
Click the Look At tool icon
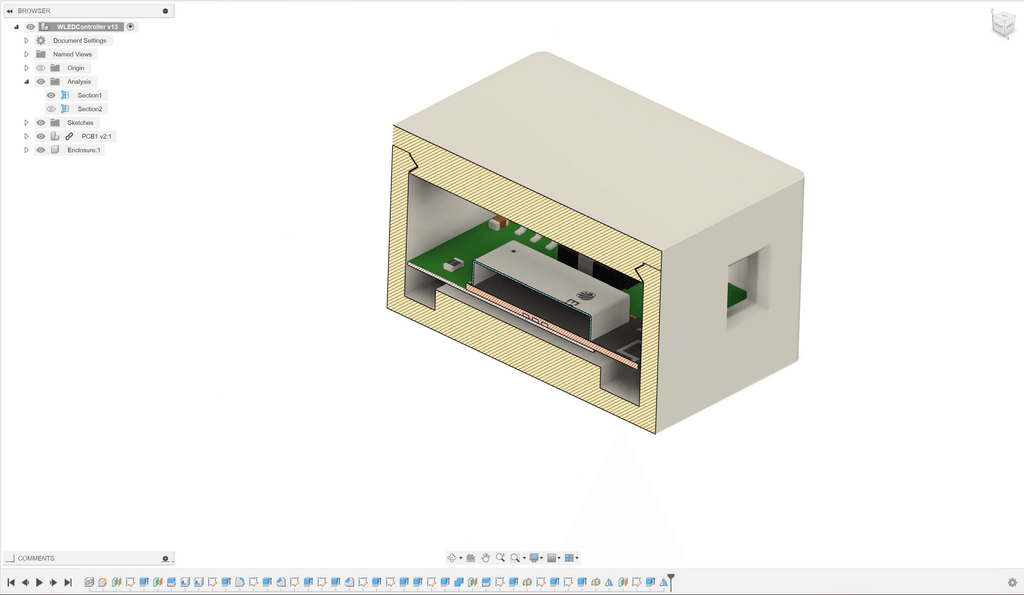[471, 558]
